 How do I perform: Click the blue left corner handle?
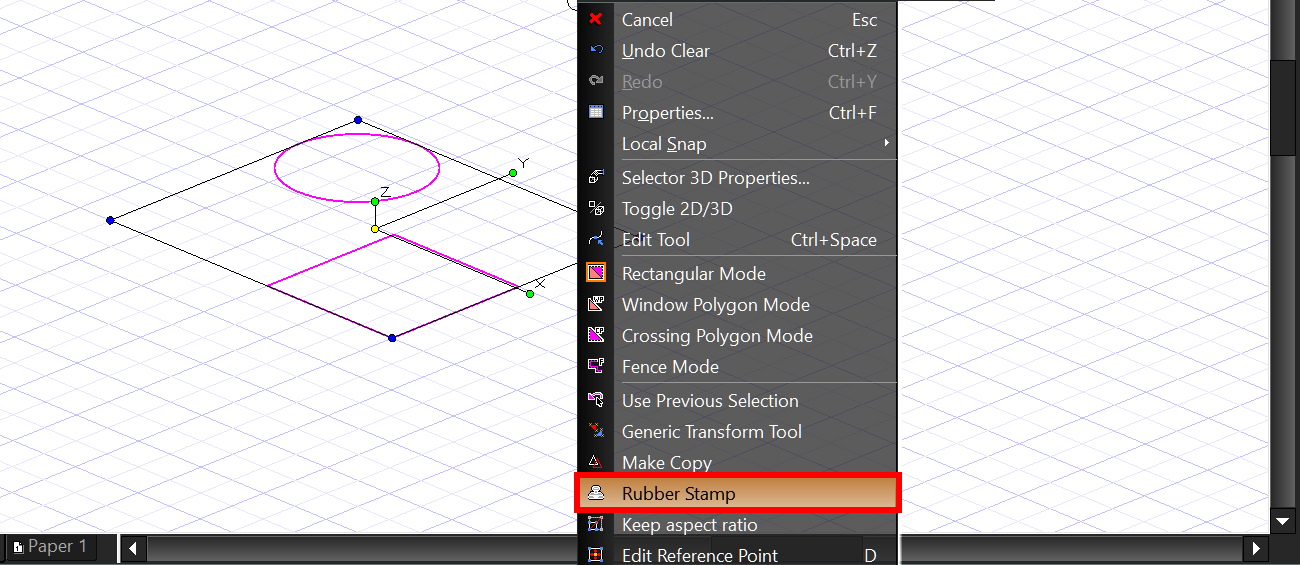(x=110, y=220)
